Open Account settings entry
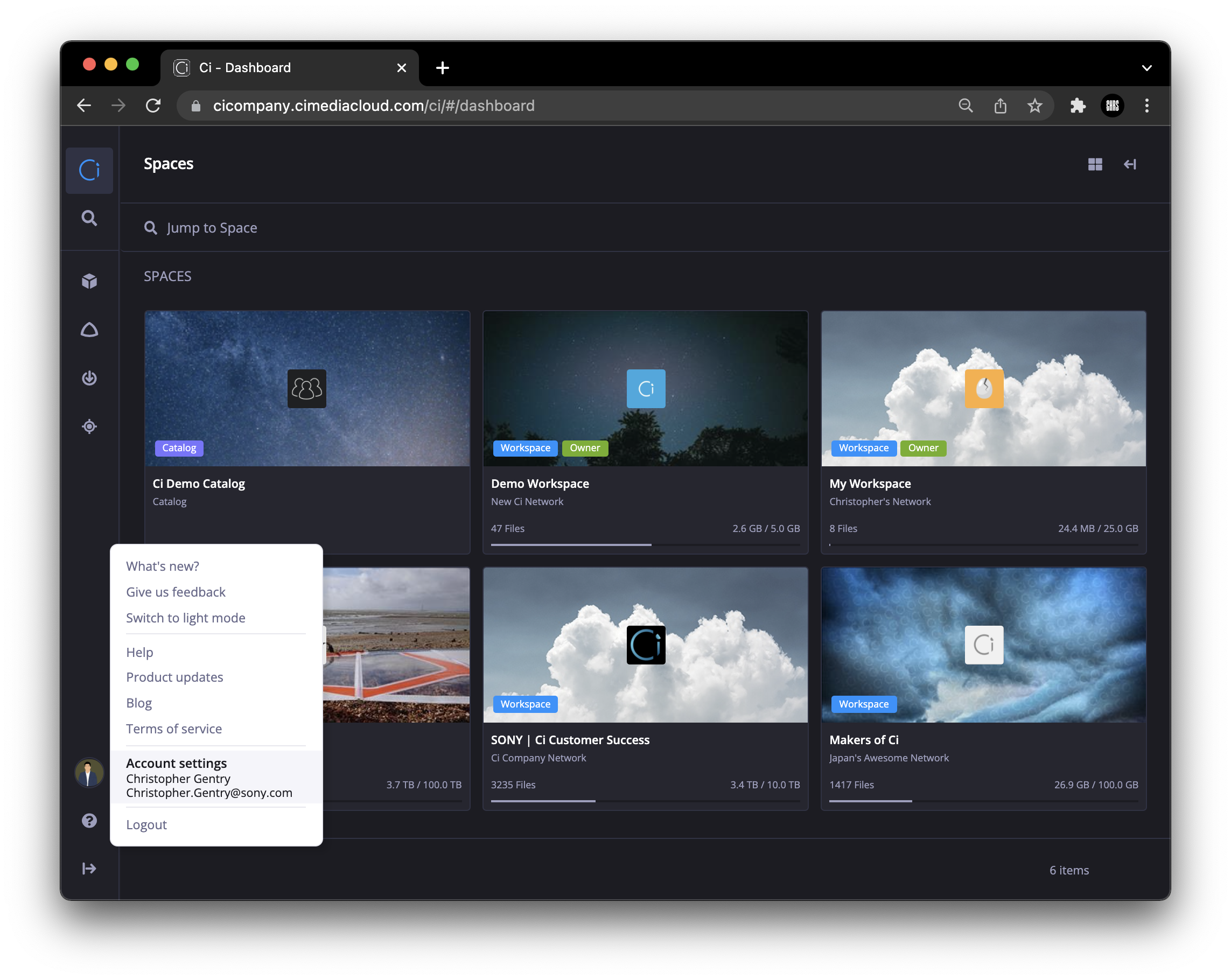 pos(216,778)
